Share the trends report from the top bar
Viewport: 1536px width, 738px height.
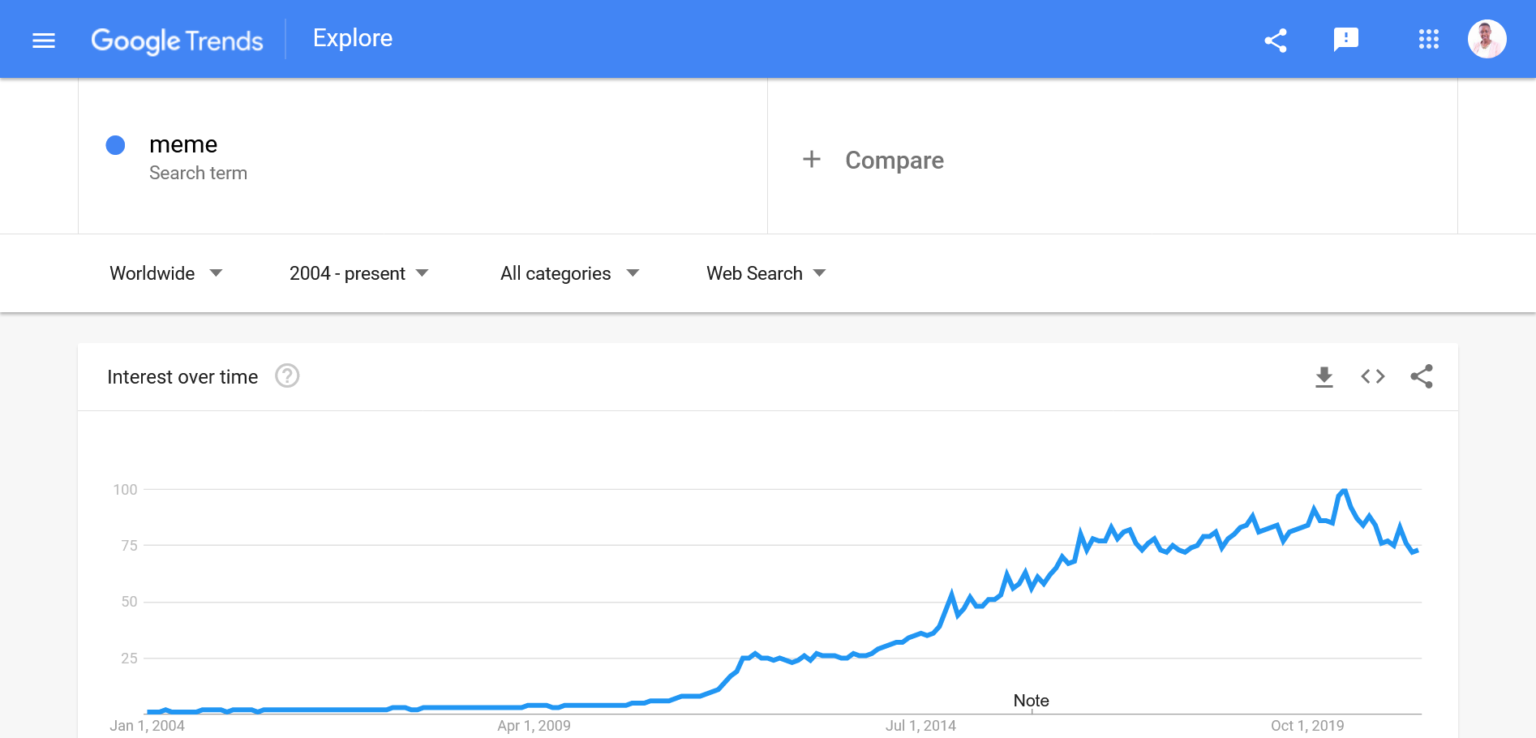1275,40
